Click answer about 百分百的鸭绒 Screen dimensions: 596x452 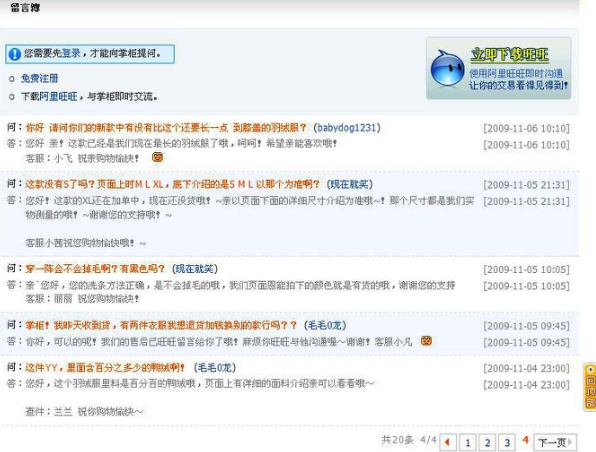[x=200, y=383]
